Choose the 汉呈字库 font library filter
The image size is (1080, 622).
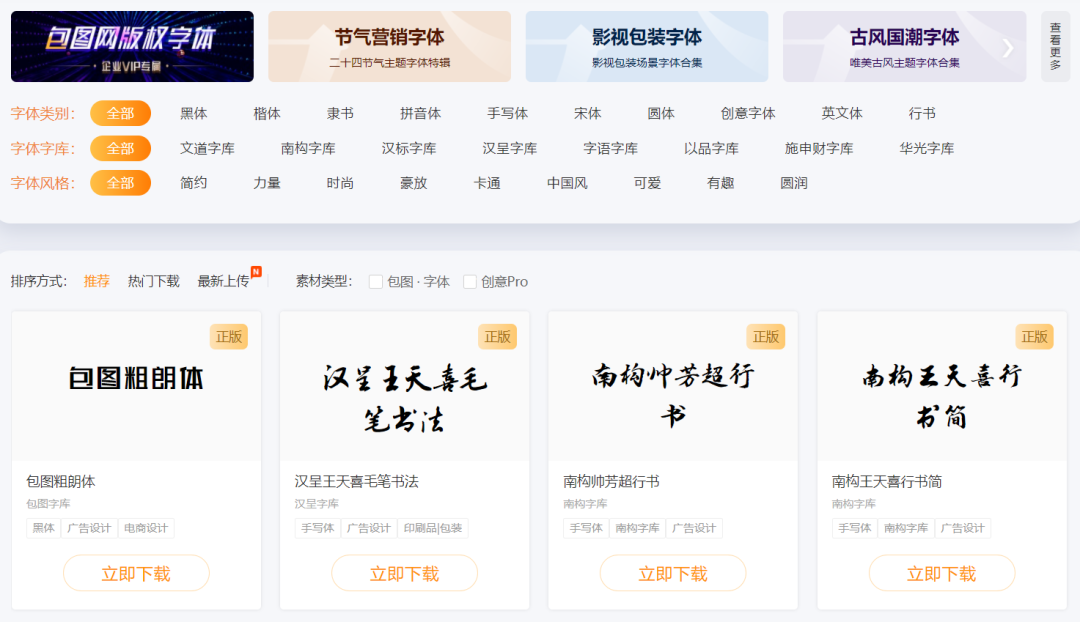pos(510,148)
